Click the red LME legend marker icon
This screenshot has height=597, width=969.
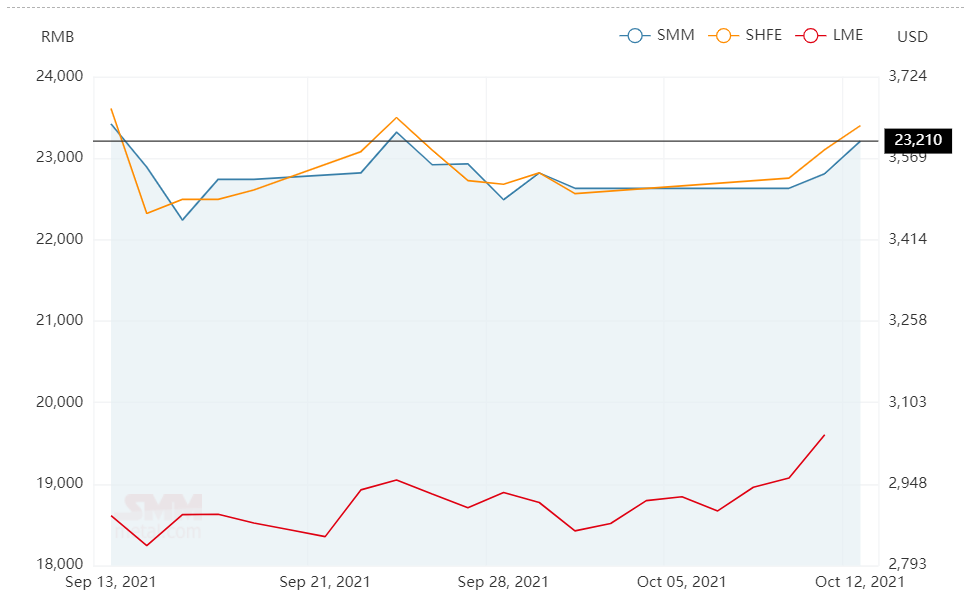click(x=811, y=36)
